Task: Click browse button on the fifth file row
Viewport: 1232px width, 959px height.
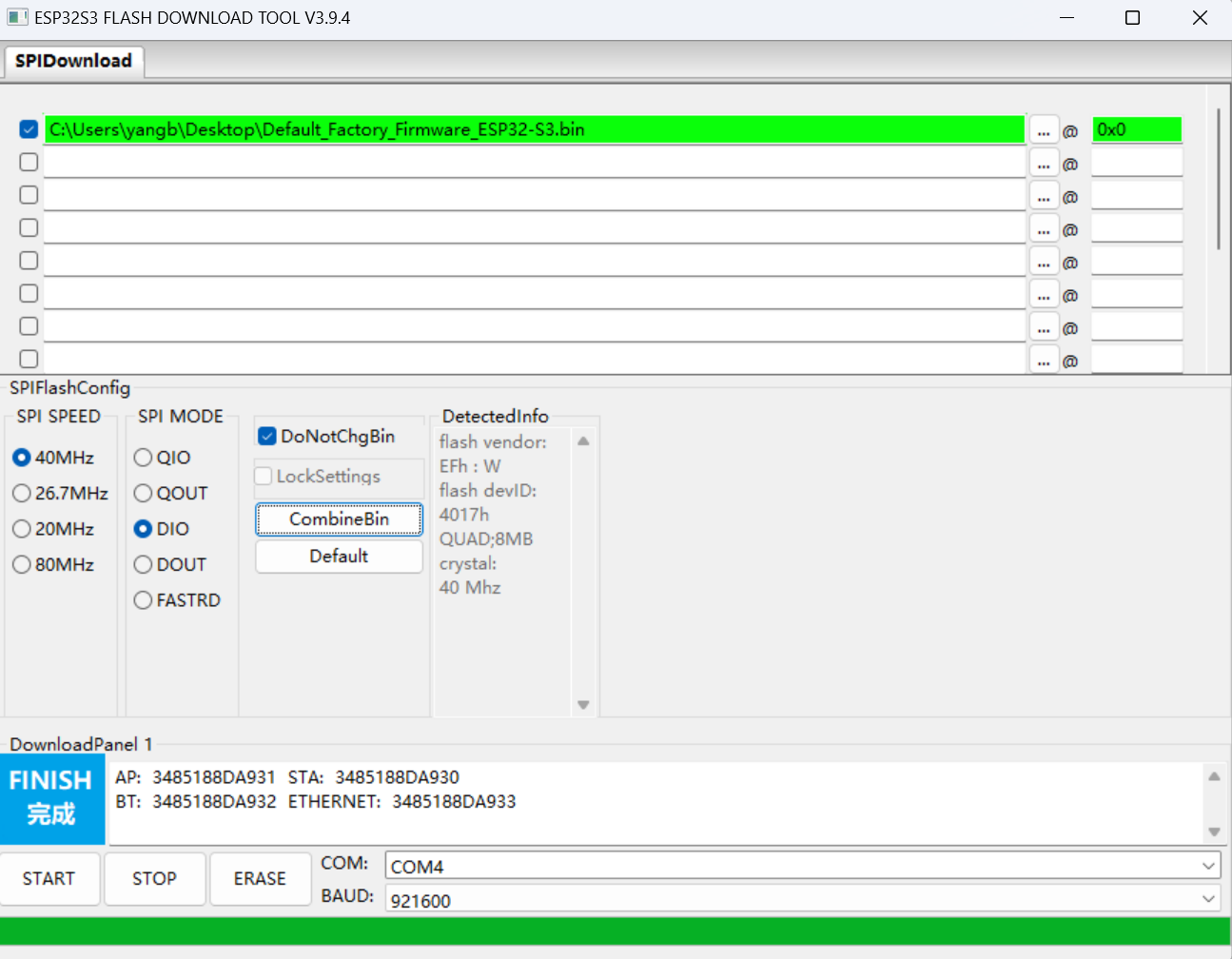Action: point(1044,262)
